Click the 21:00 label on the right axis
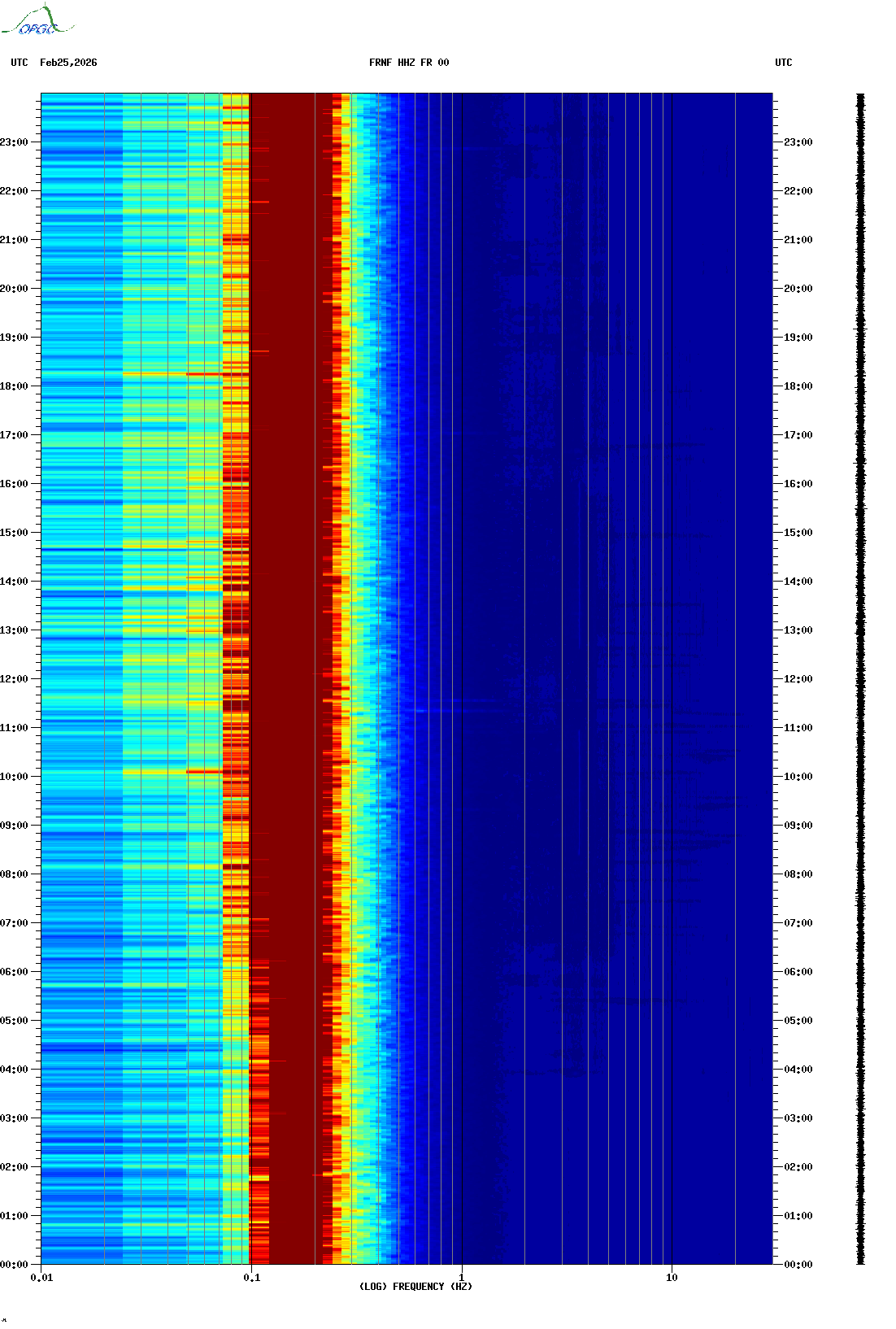 [x=798, y=240]
